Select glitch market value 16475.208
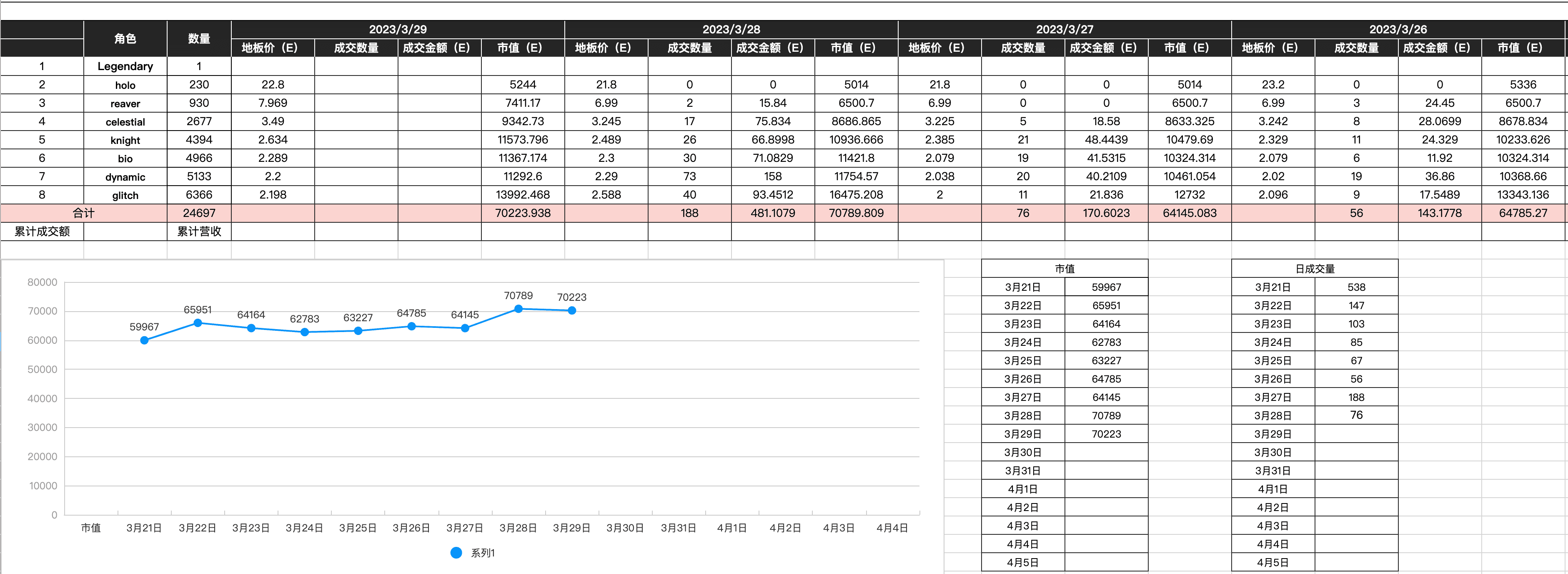The image size is (1568, 574). (857, 195)
